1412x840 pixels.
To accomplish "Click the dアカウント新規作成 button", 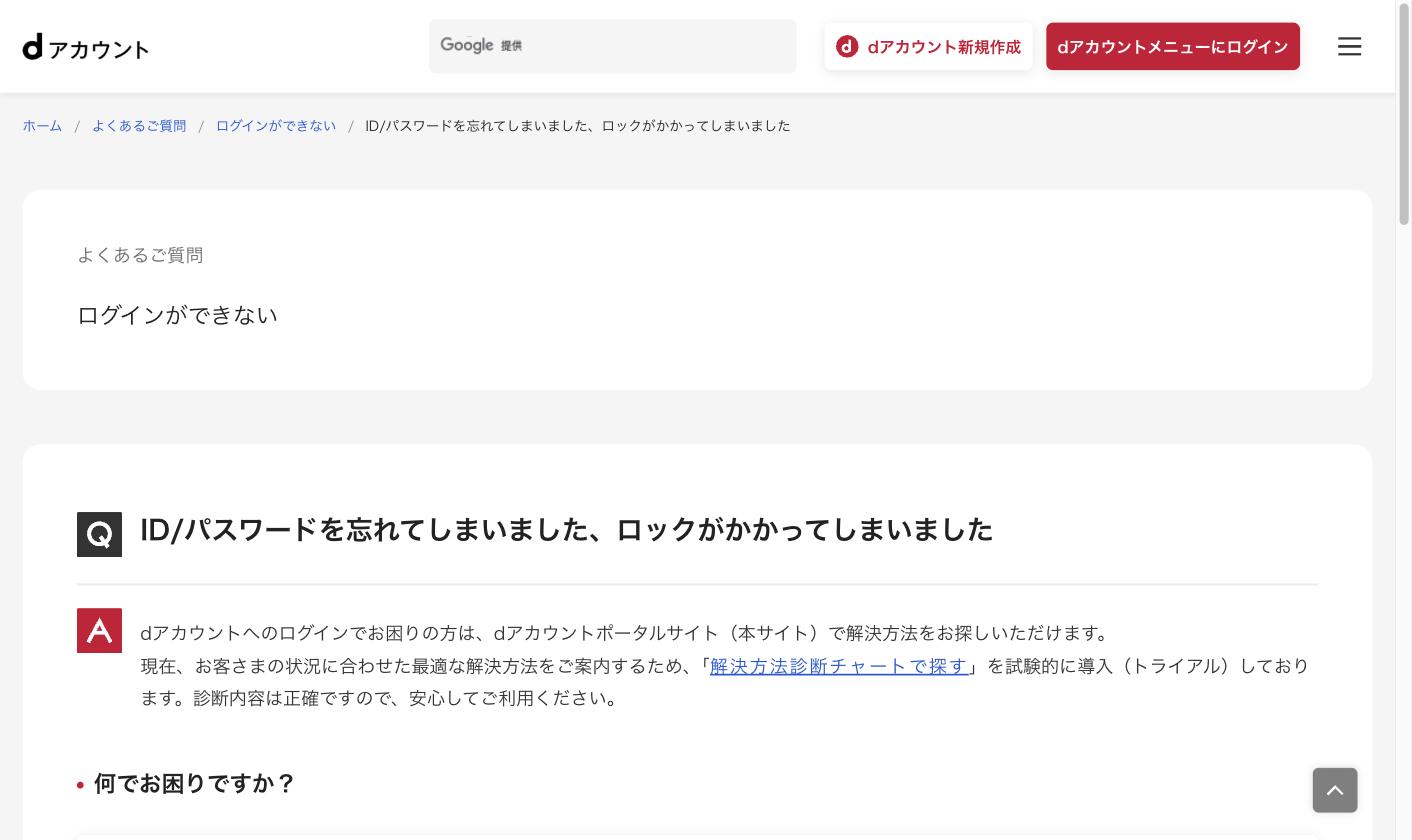I will coord(928,47).
